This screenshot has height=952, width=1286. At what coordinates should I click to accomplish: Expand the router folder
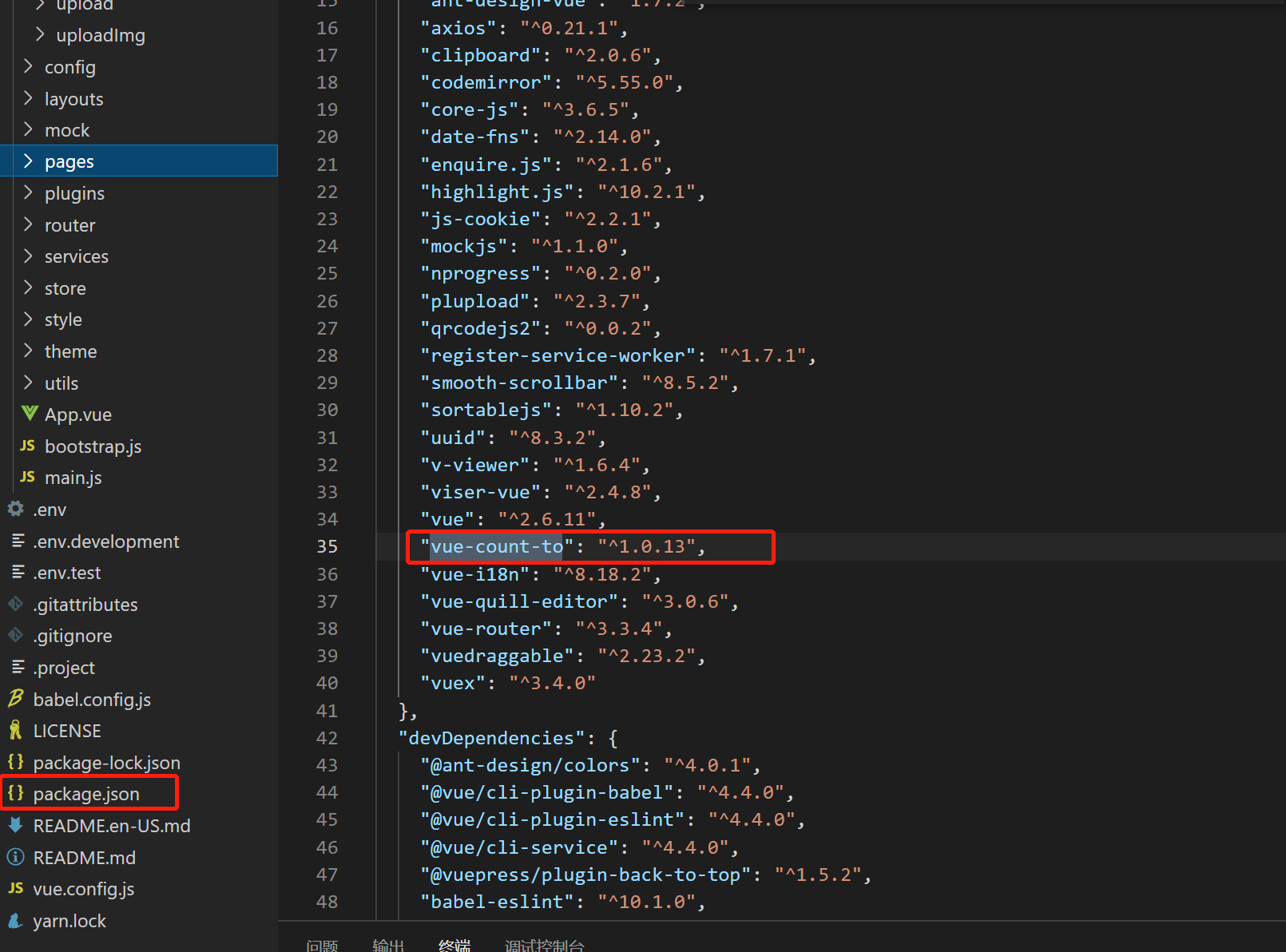69,224
